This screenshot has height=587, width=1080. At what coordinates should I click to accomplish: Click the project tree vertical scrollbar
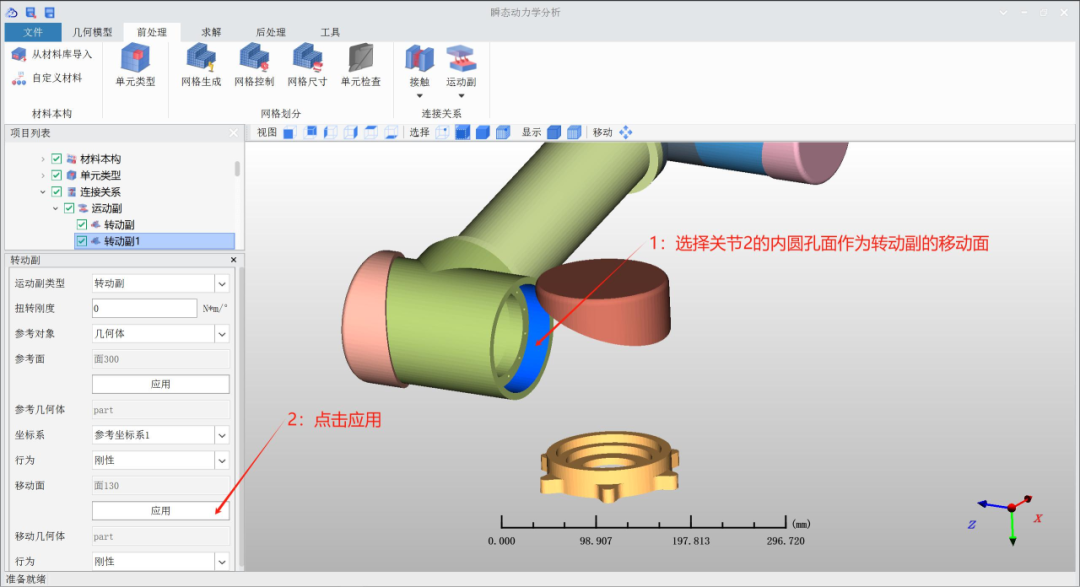click(237, 169)
